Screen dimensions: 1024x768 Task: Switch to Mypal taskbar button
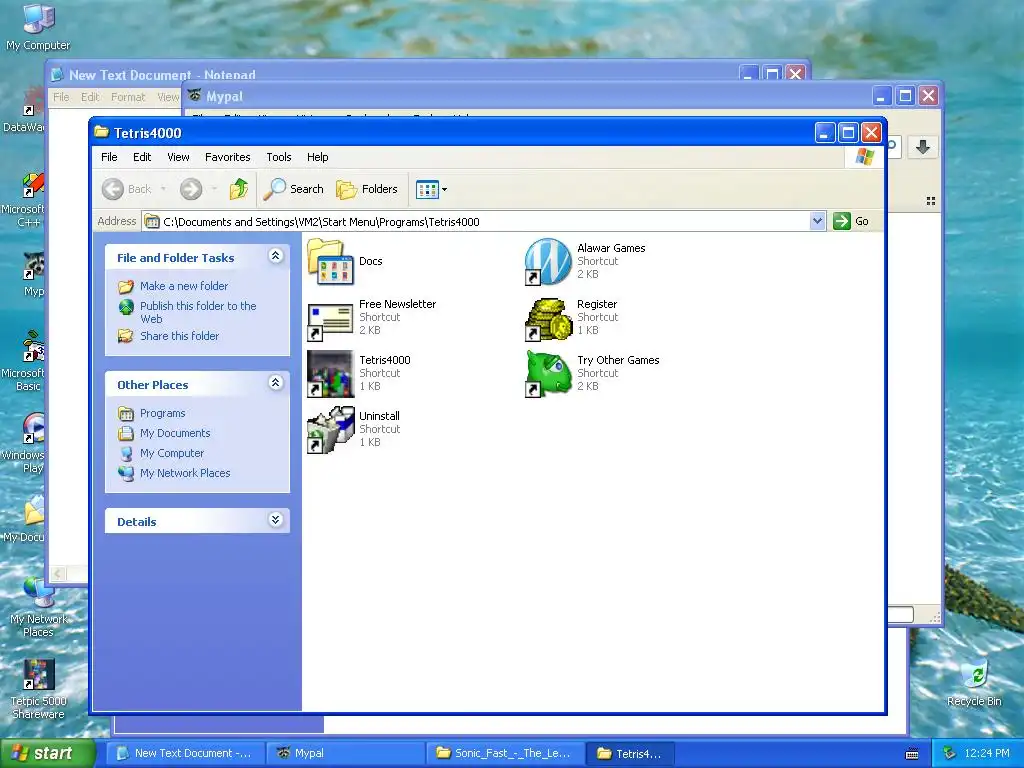pyautogui.click(x=345, y=753)
